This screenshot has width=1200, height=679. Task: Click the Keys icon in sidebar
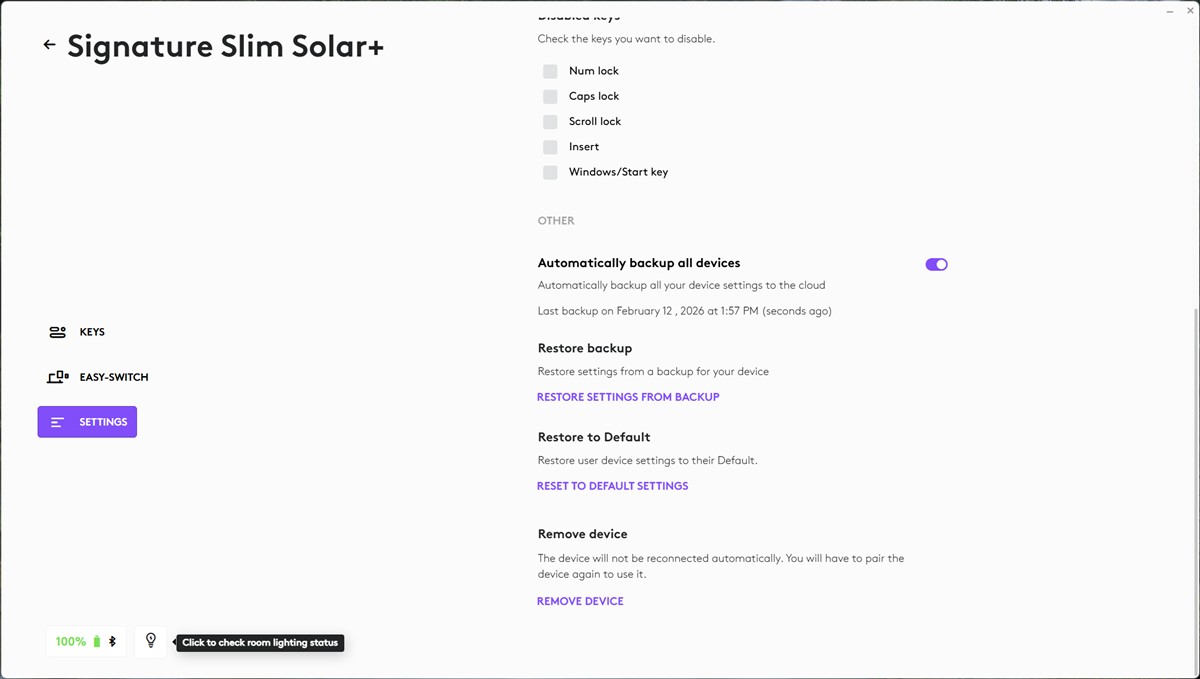(57, 332)
